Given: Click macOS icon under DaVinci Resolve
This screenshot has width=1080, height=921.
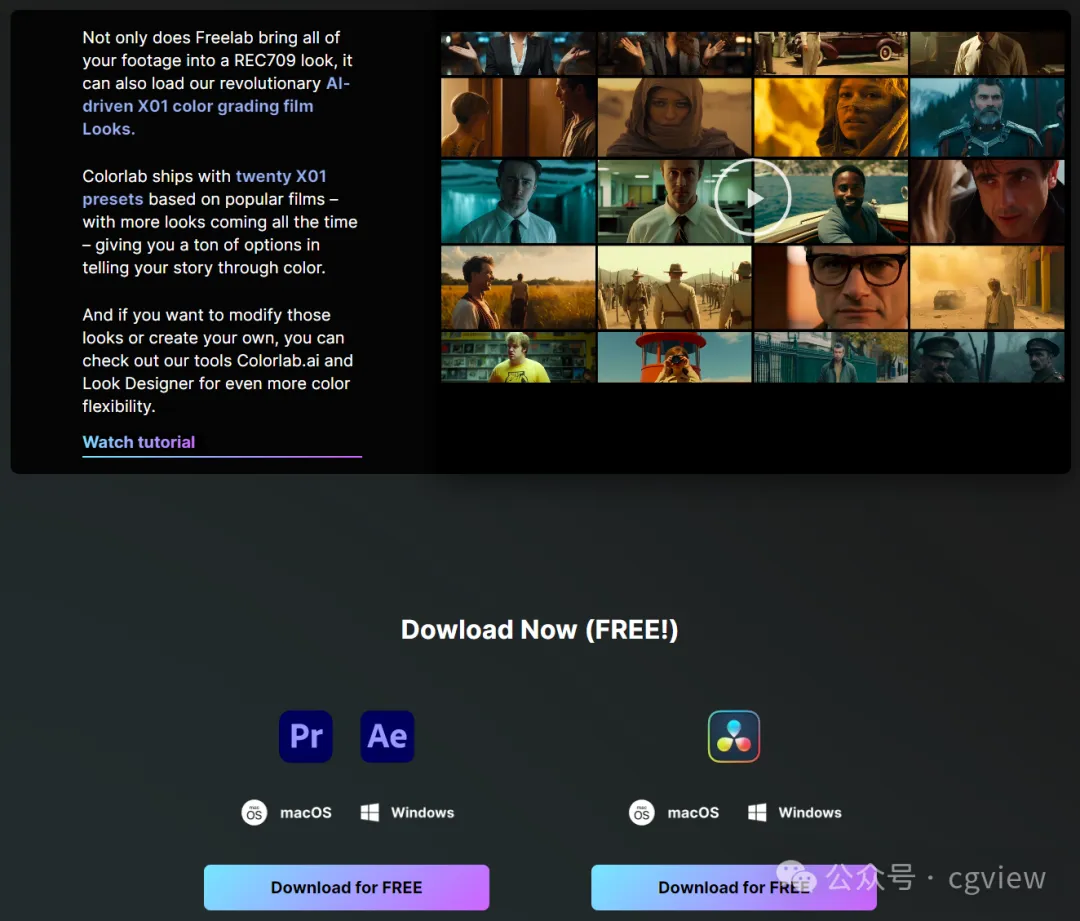Looking at the screenshot, I should [641, 812].
